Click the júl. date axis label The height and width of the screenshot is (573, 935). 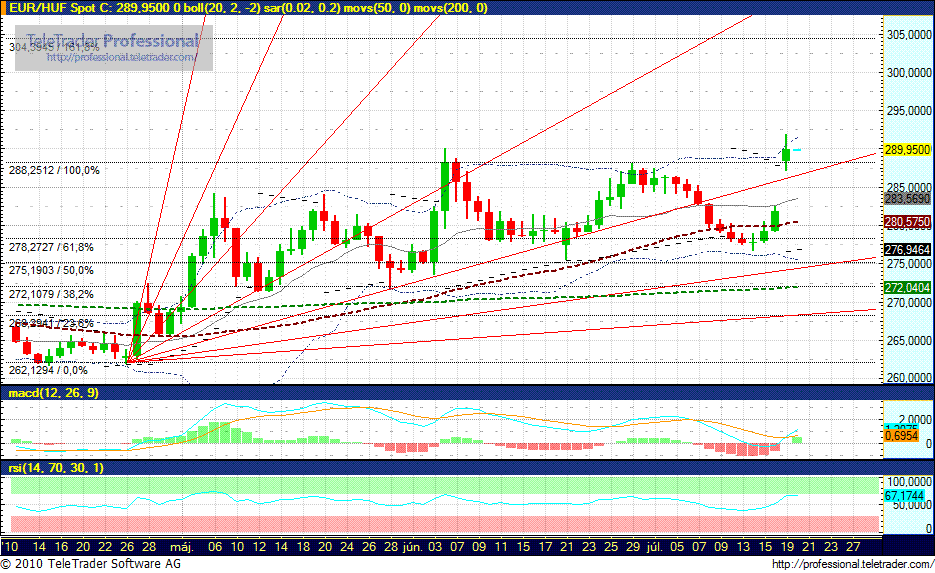click(655, 546)
